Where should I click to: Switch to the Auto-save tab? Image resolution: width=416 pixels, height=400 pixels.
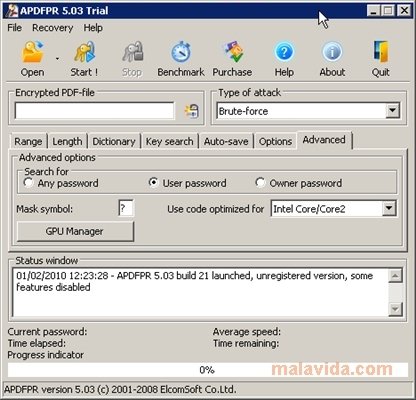tap(226, 141)
